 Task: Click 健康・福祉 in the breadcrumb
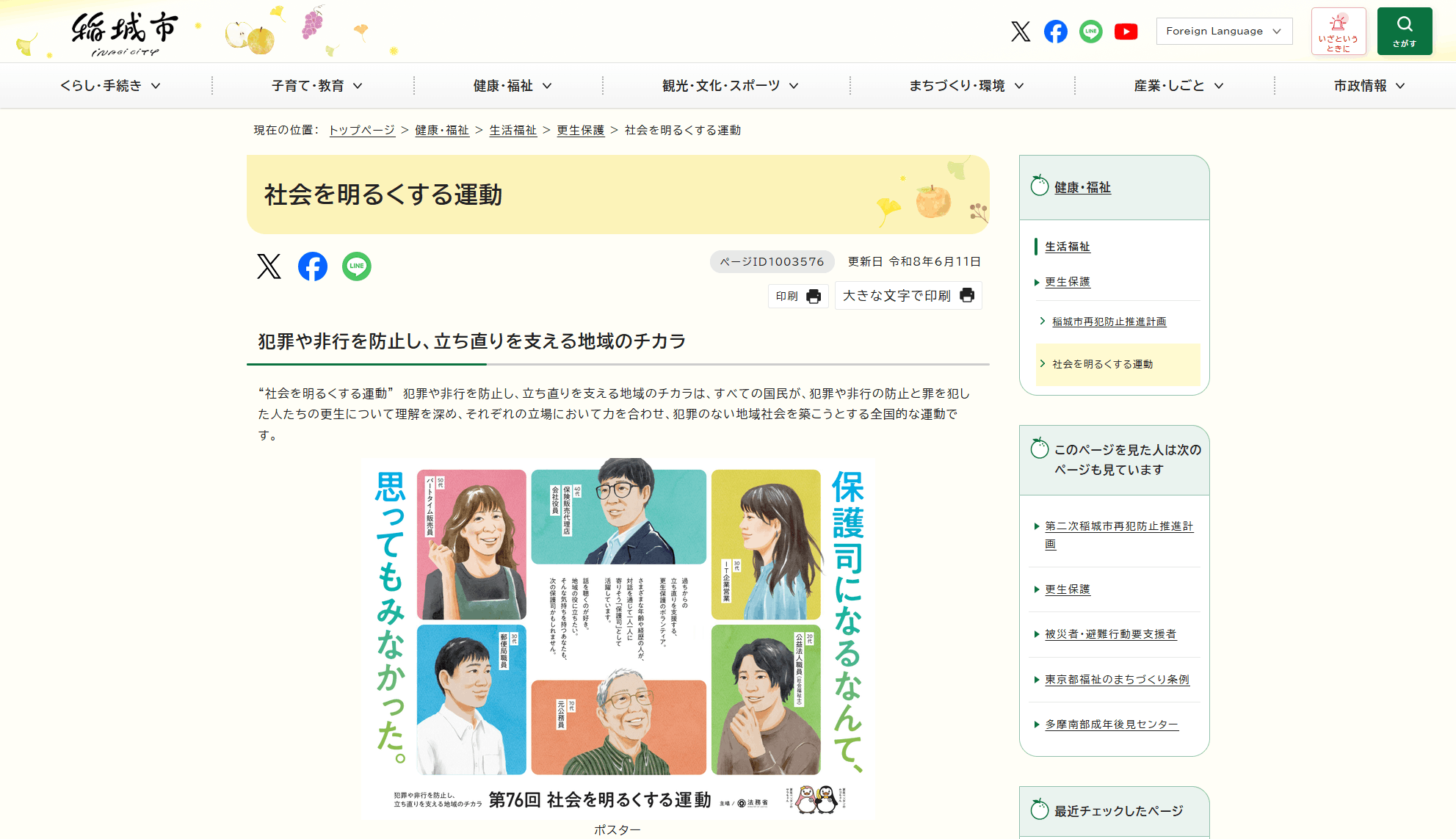click(442, 130)
